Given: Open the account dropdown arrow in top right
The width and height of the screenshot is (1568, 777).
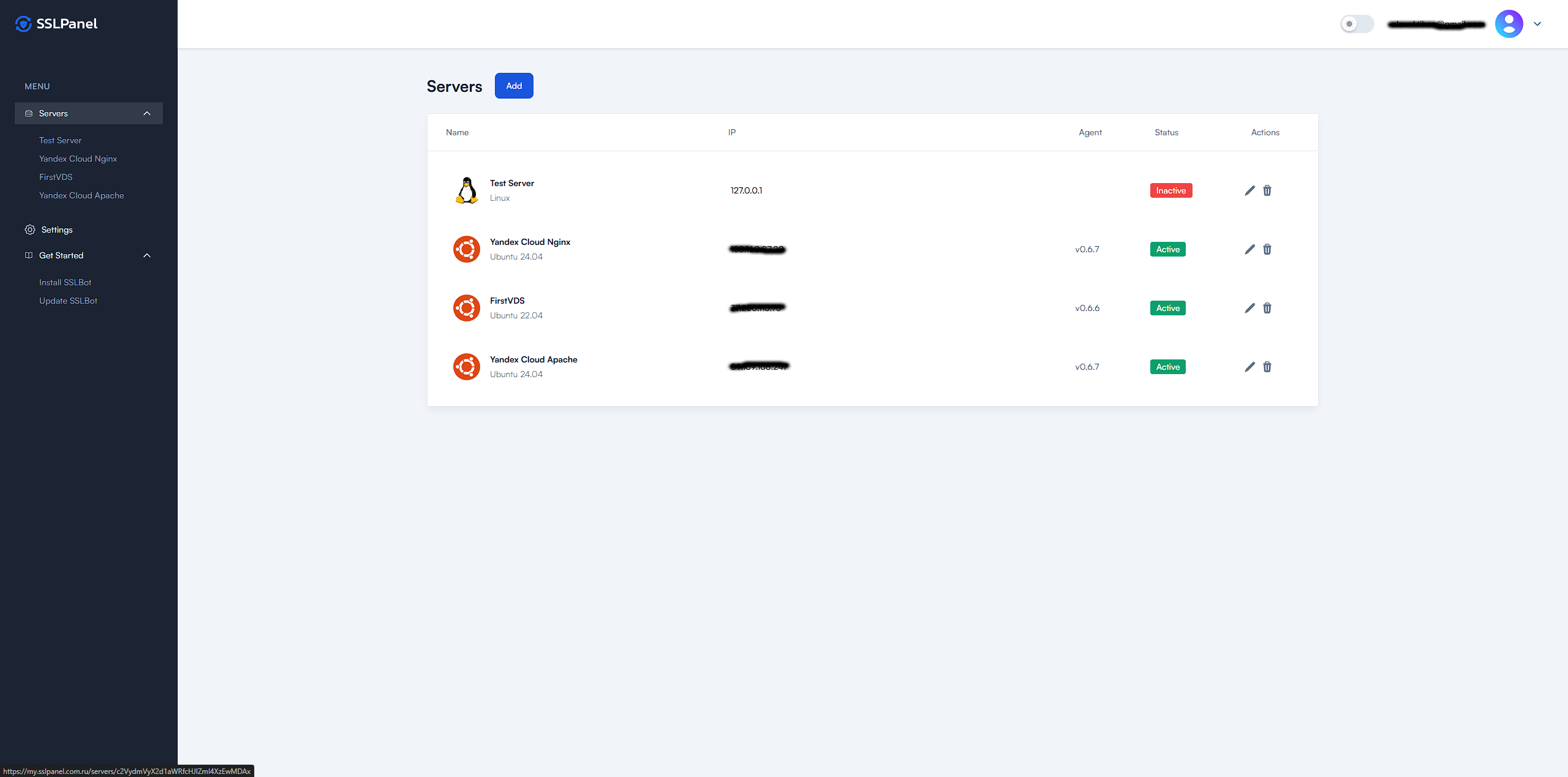Looking at the screenshot, I should point(1537,24).
